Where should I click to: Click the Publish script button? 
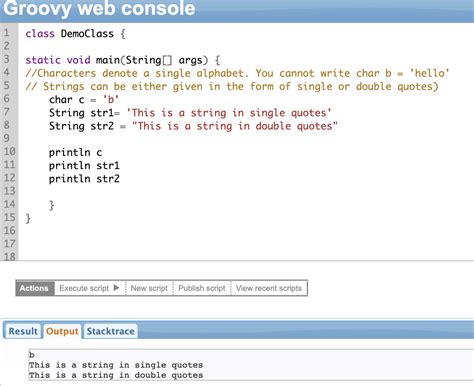pos(202,288)
